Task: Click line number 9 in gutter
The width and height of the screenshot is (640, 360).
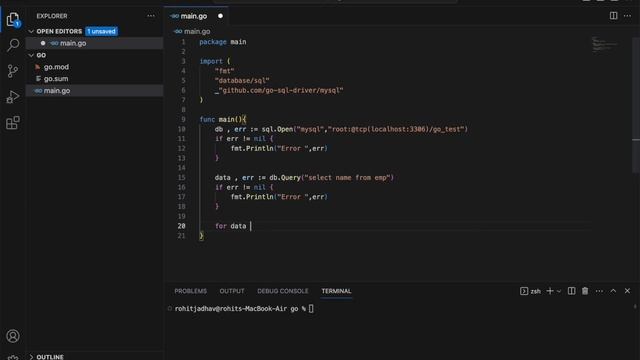Action: pyautogui.click(x=183, y=120)
